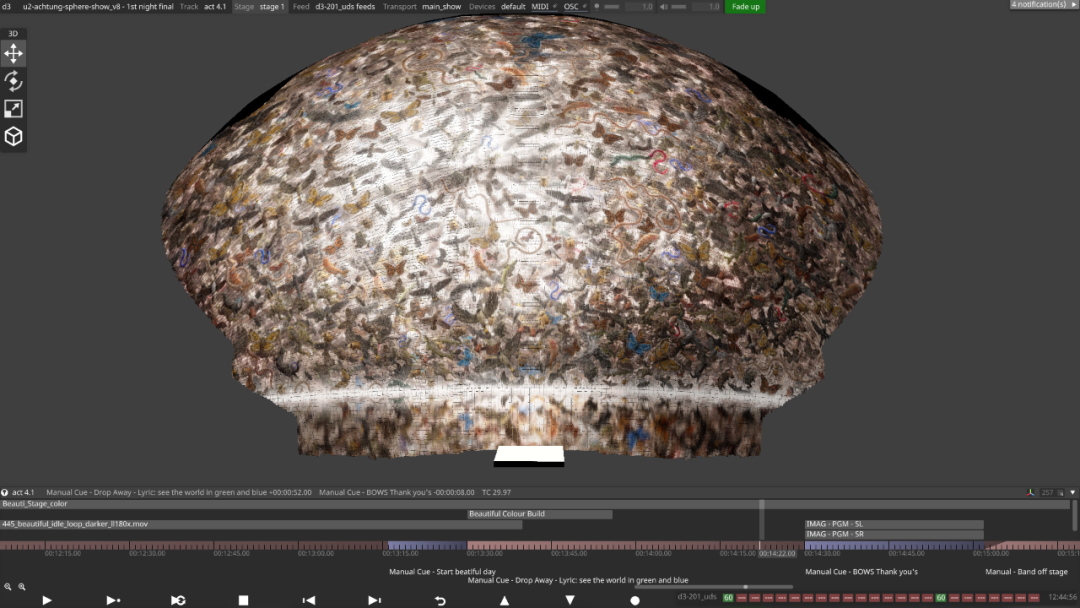1080x608 pixels.
Task: Click the act 4.1 track info icon
Action: tap(5, 492)
